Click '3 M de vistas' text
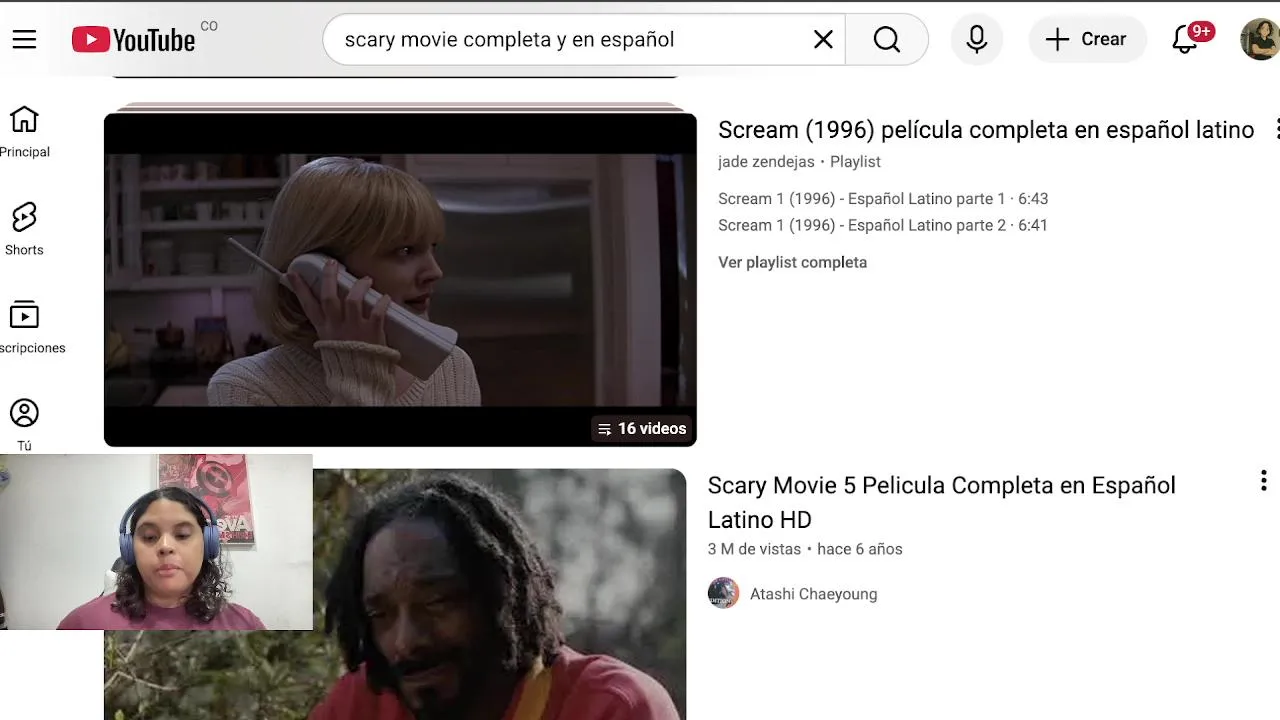Viewport: 1280px width, 720px height. pyautogui.click(x=754, y=549)
